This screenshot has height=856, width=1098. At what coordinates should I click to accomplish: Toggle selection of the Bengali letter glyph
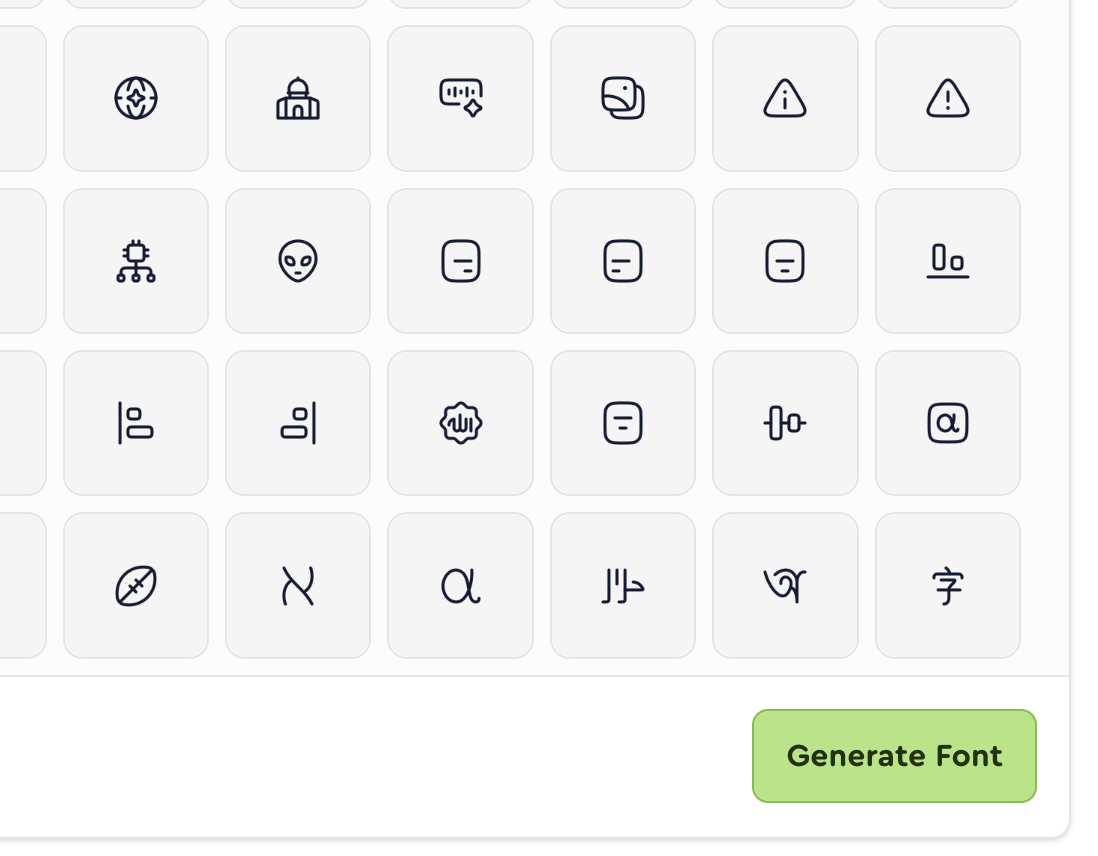[785, 585]
